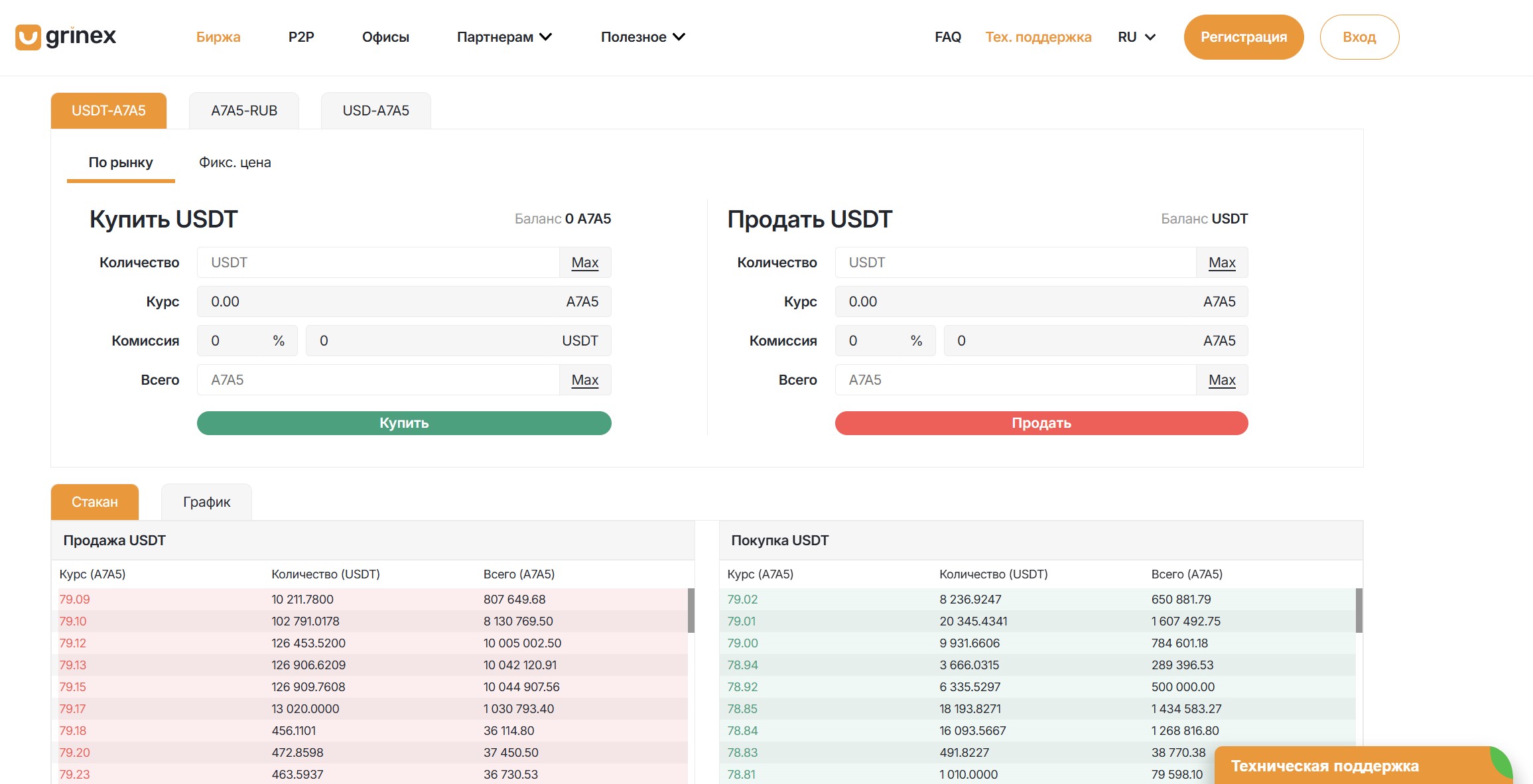Open the green leaf support chat icon
Viewport: 1533px width, 784px height.
pos(1501,763)
